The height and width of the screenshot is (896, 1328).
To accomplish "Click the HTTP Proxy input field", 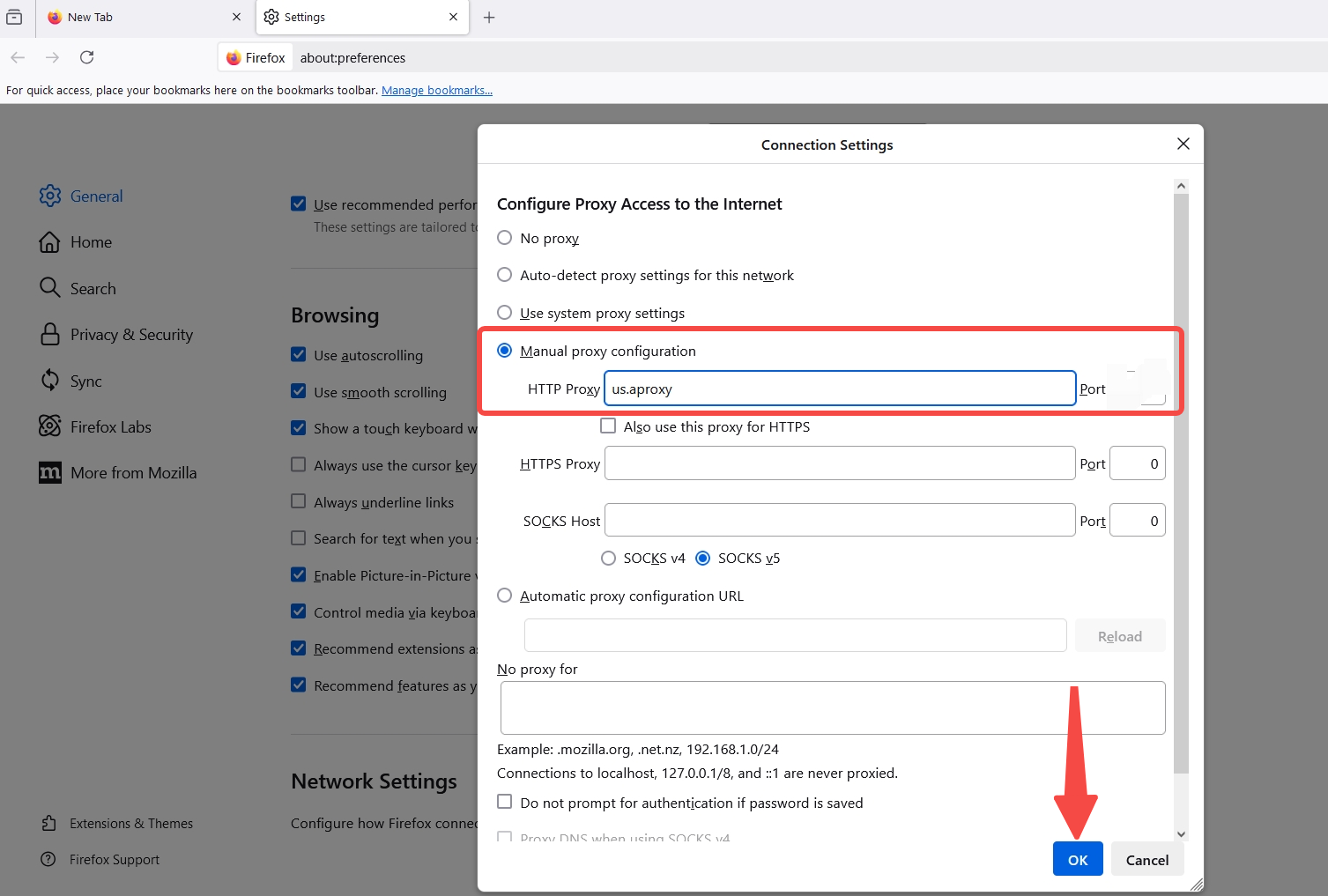I will 840,389.
